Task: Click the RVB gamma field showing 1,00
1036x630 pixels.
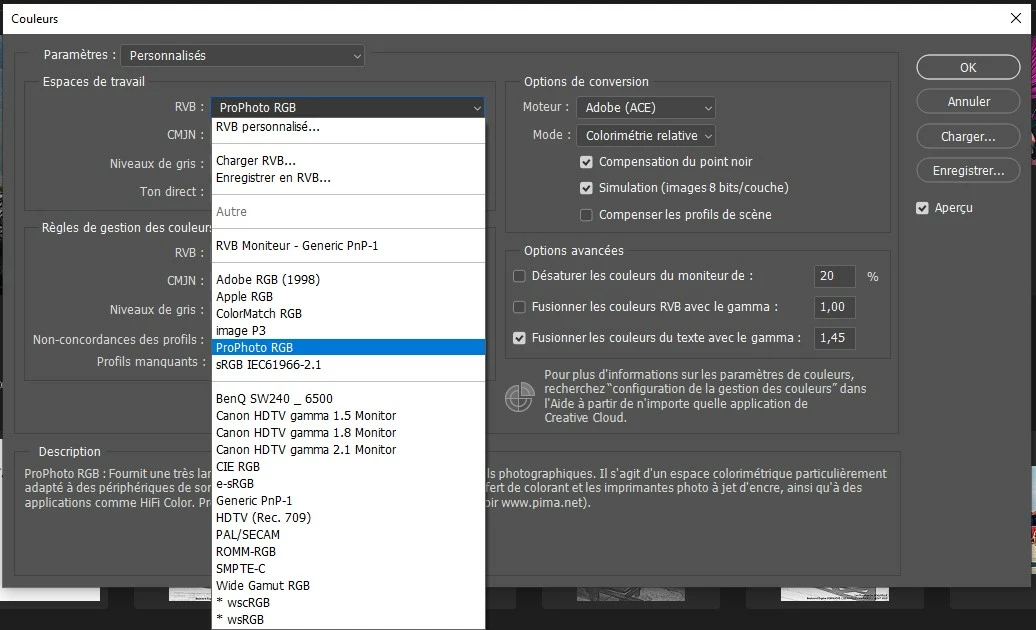Action: coord(834,307)
